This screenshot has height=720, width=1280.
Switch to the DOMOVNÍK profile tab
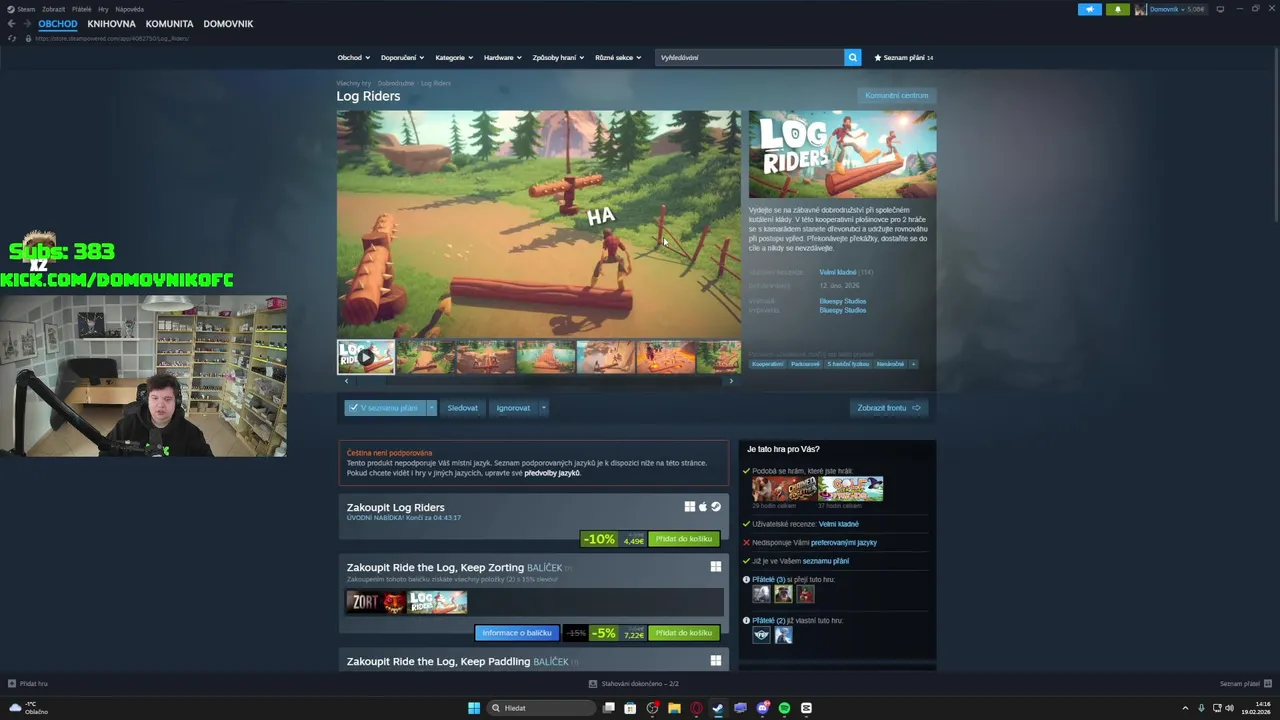(228, 23)
